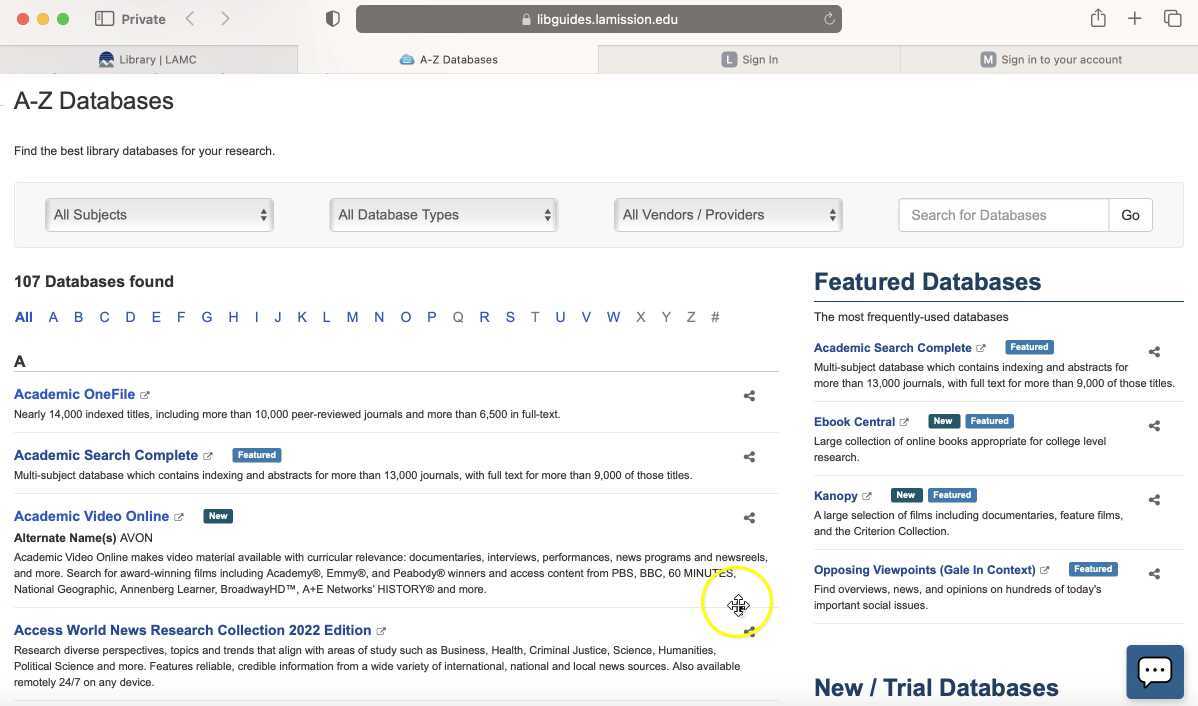Select the Library LAMC tab

148,59
